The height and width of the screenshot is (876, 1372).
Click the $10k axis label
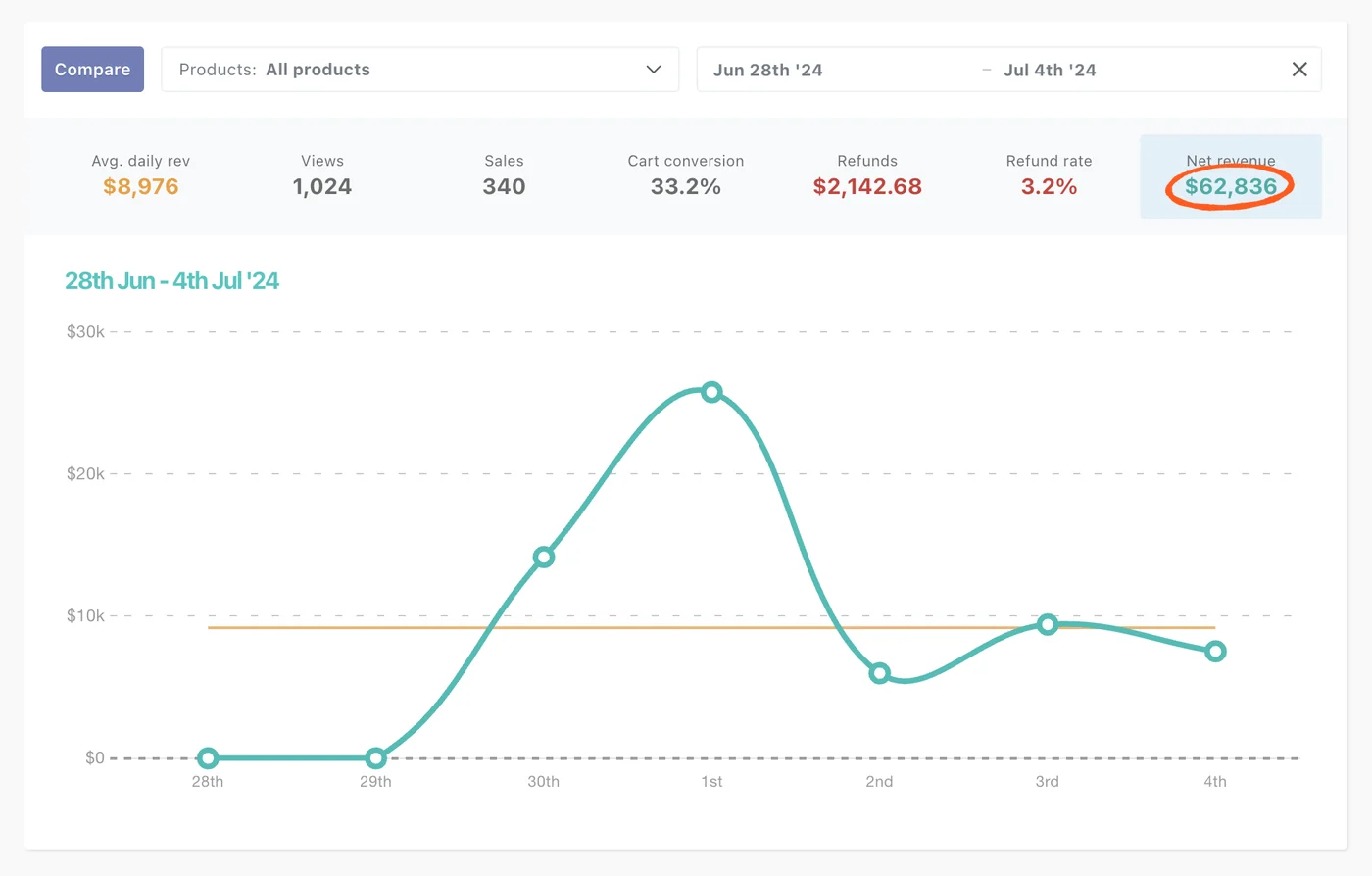(85, 616)
